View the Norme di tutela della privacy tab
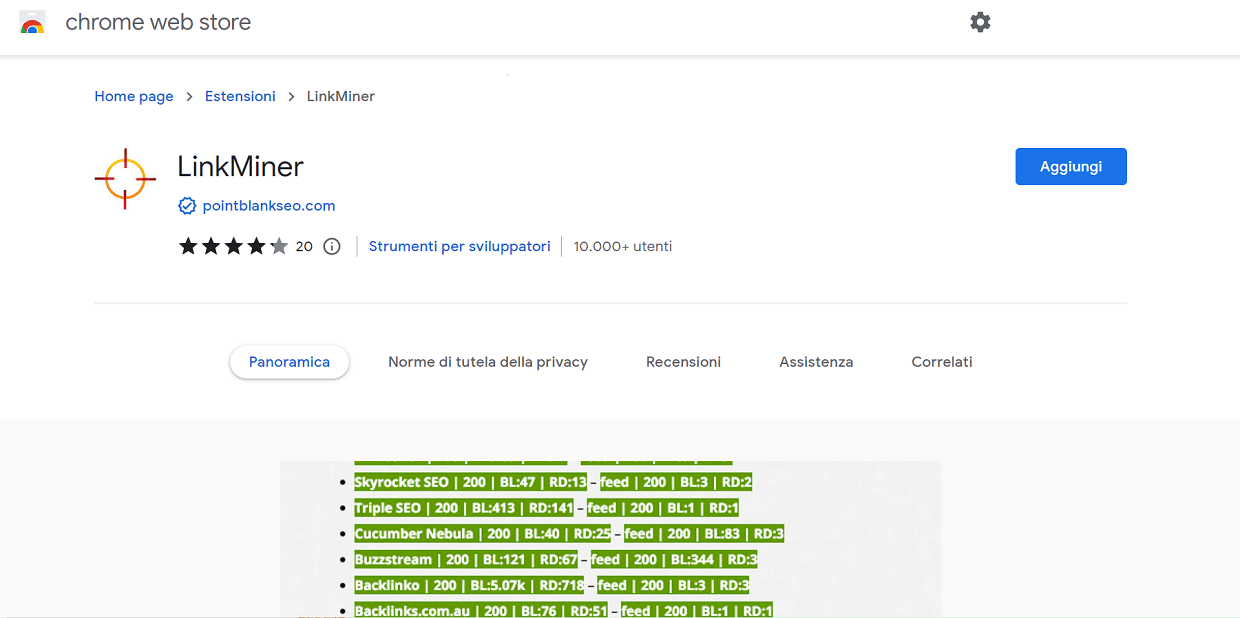Image resolution: width=1240 pixels, height=618 pixels. 487,362
